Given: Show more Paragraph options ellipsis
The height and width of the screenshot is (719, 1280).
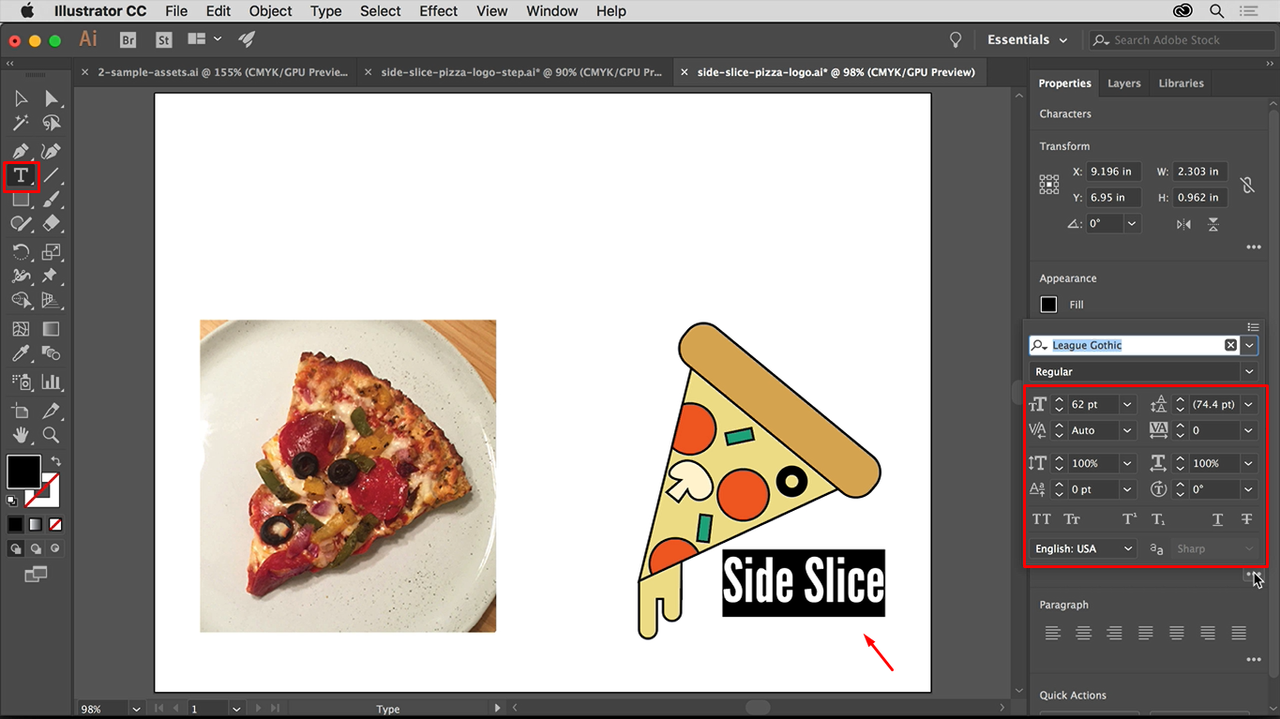Looking at the screenshot, I should (1253, 660).
